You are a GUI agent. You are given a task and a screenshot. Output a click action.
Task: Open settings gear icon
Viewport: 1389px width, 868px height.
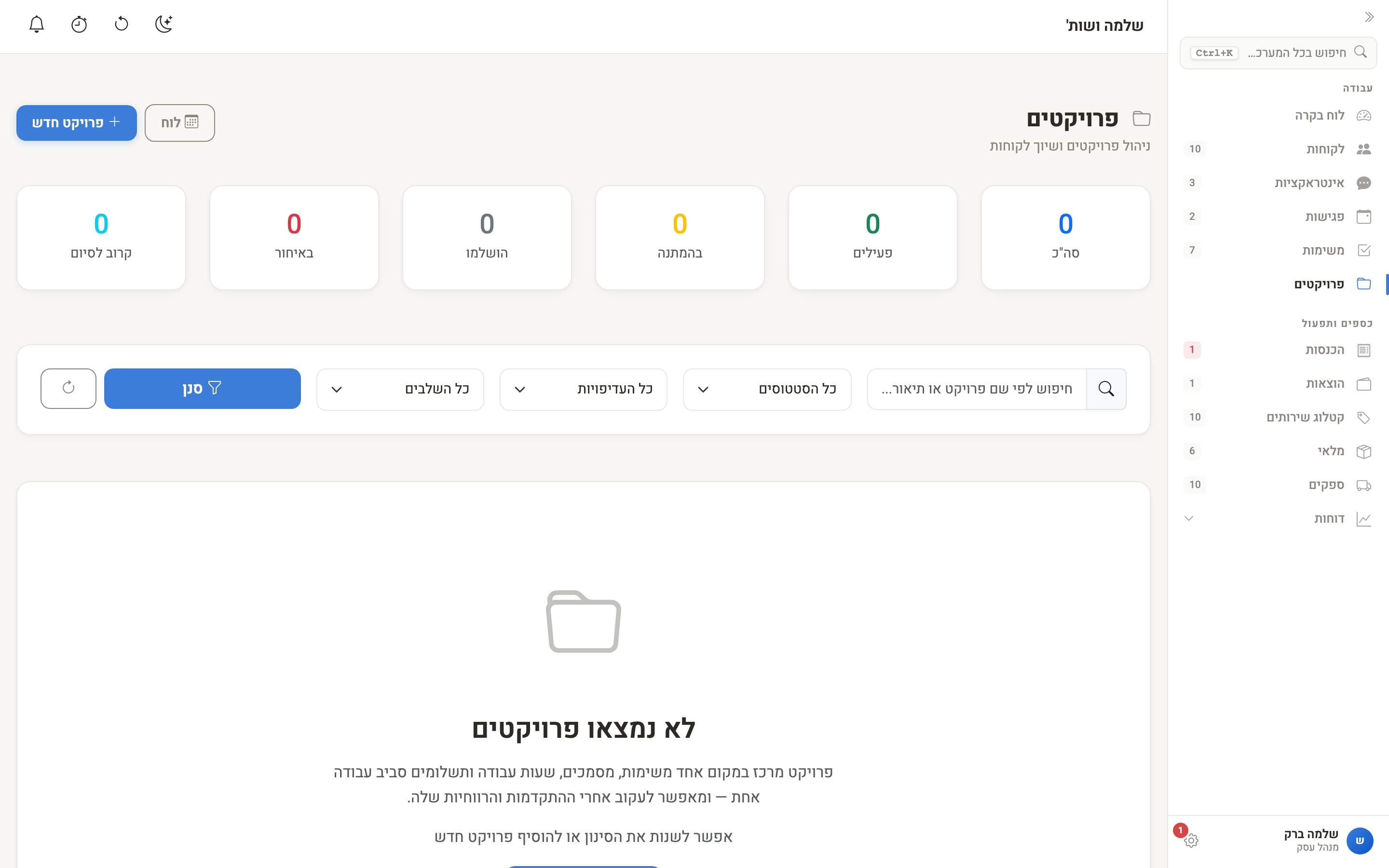[x=1191, y=841]
